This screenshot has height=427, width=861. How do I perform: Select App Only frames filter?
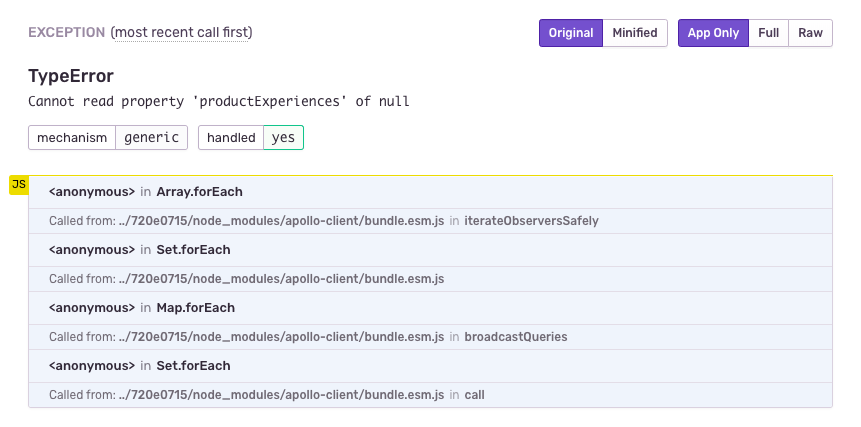click(x=713, y=33)
